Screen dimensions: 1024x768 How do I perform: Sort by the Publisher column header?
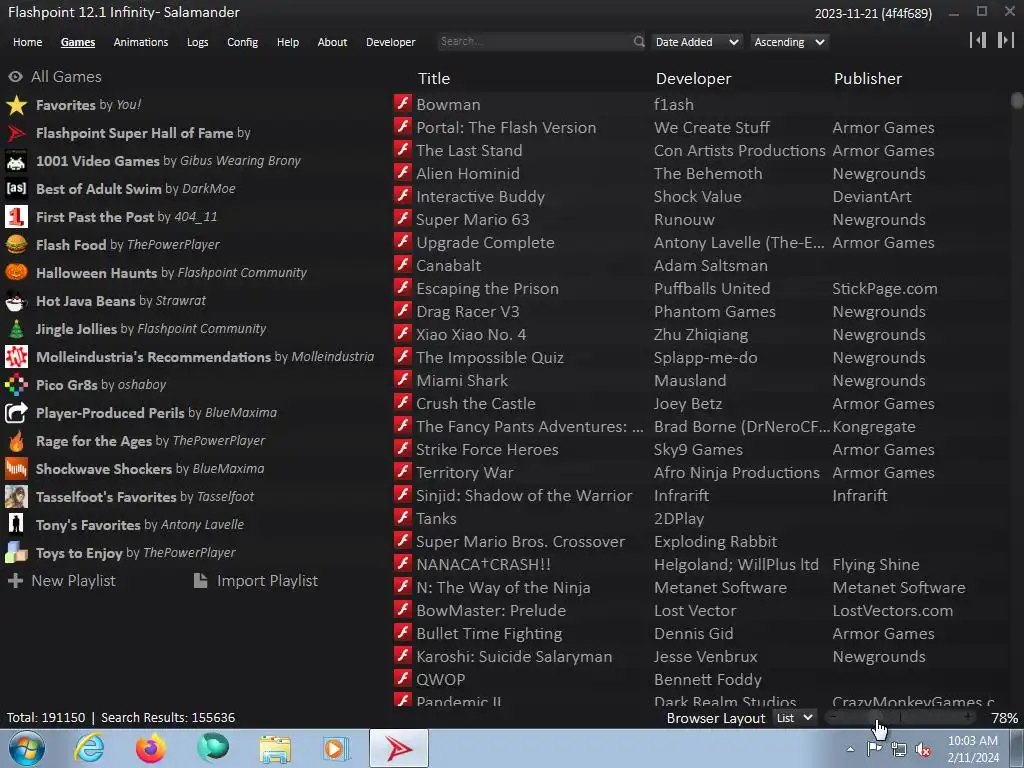(x=868, y=78)
